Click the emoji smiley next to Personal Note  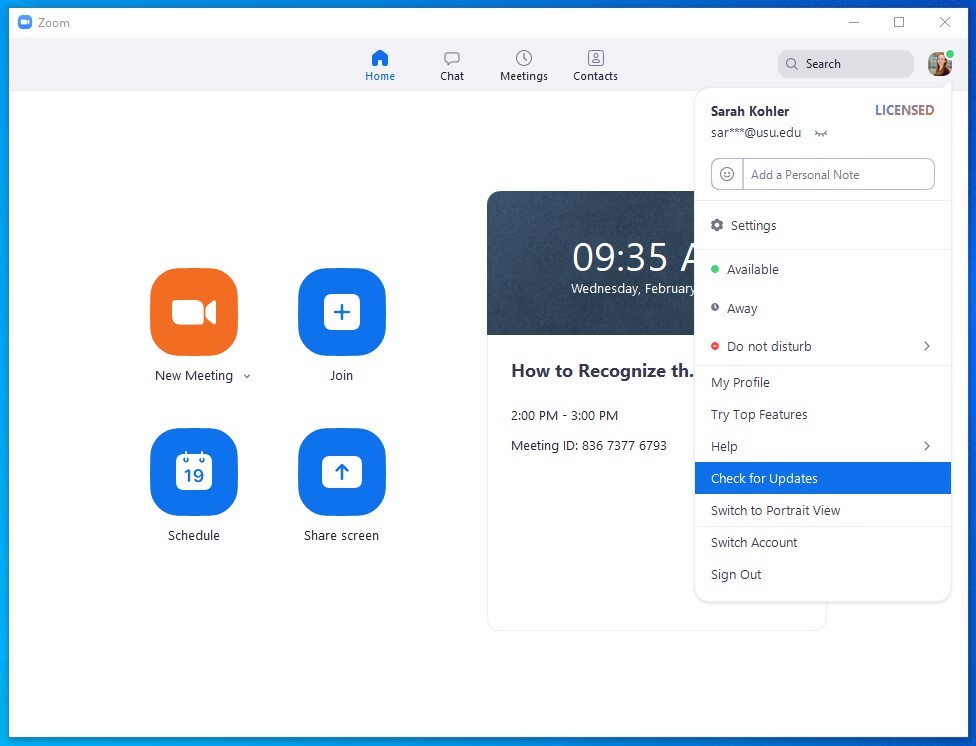coord(727,174)
